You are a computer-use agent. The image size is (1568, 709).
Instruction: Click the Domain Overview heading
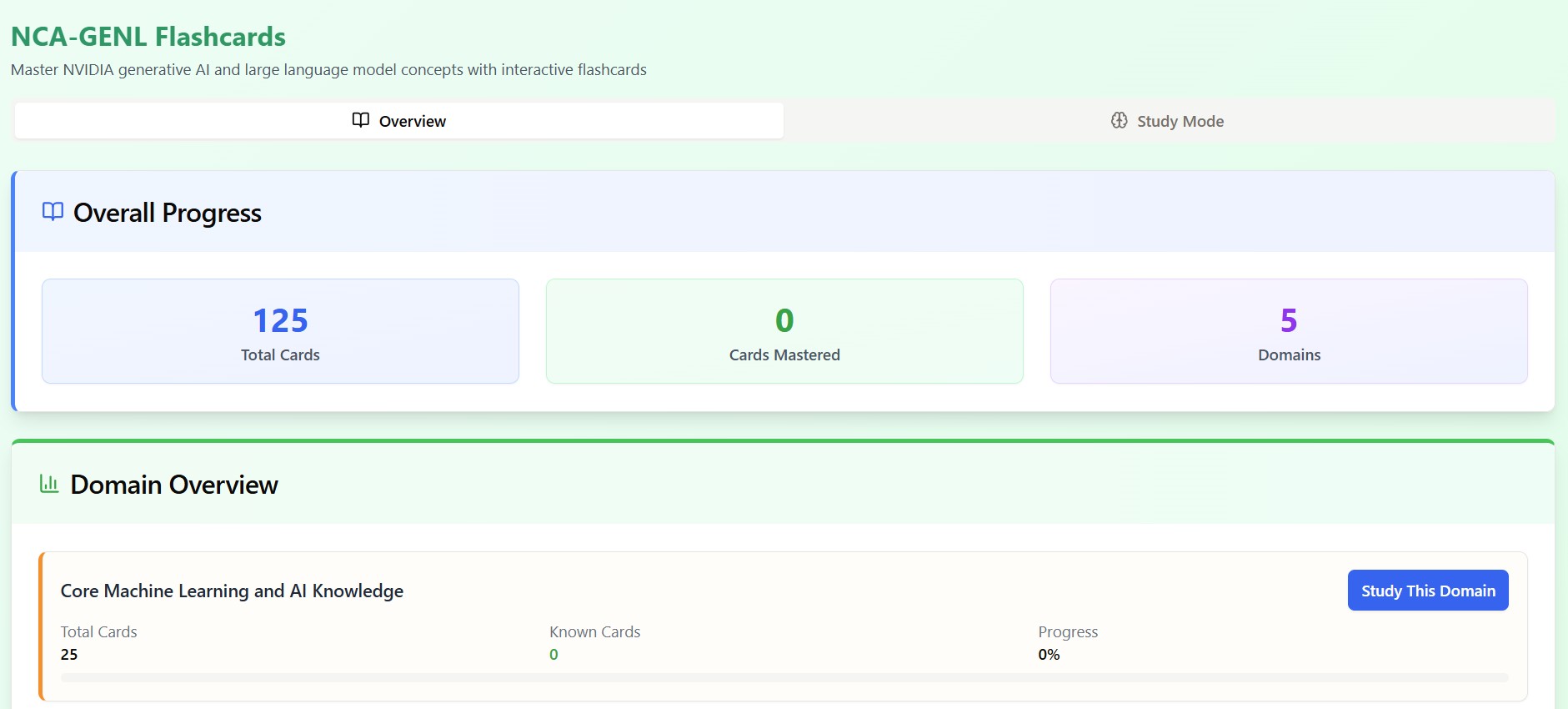174,485
